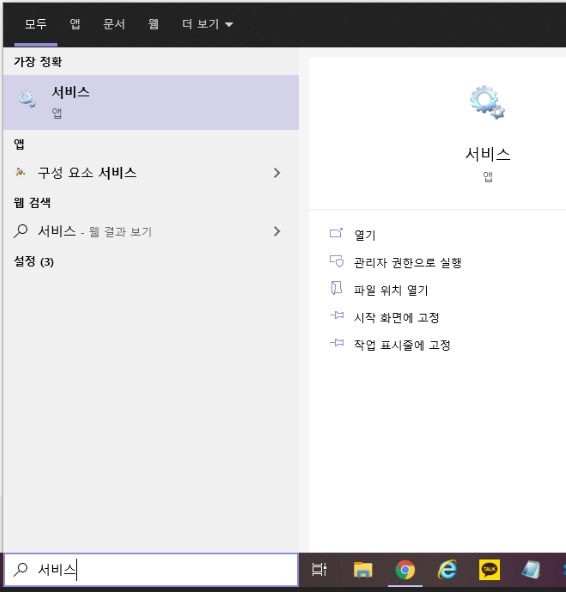Select the 구성 요소 서비스 result
This screenshot has width=566, height=592.
[x=151, y=173]
